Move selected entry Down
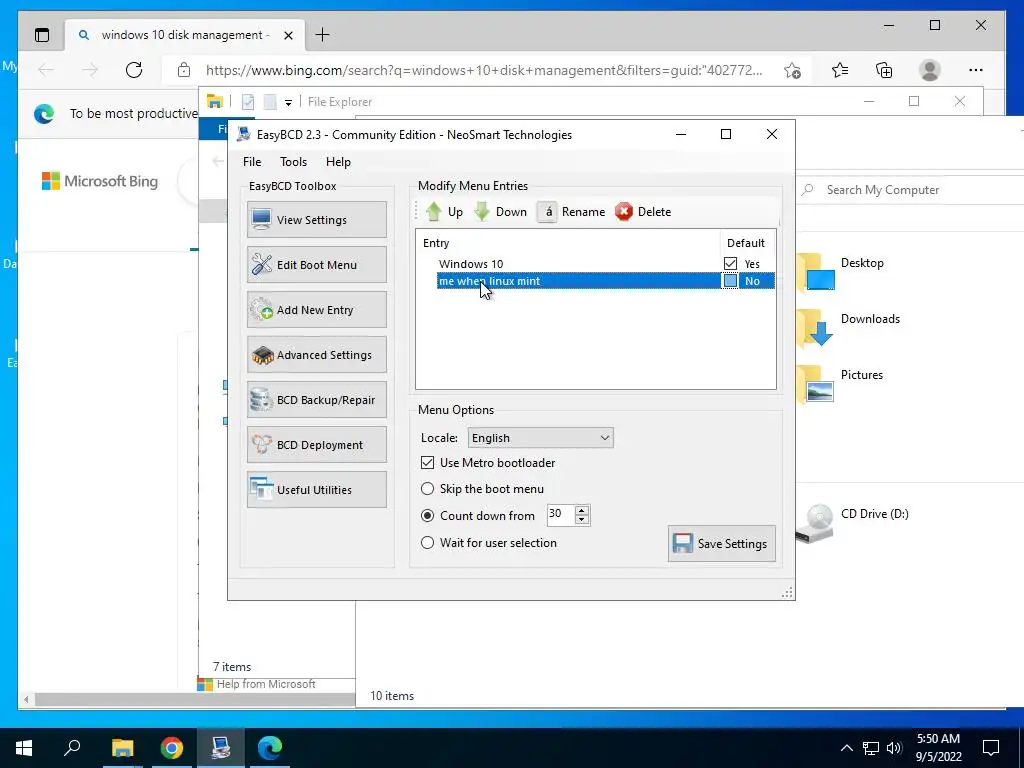This screenshot has height=768, width=1024. tap(501, 212)
